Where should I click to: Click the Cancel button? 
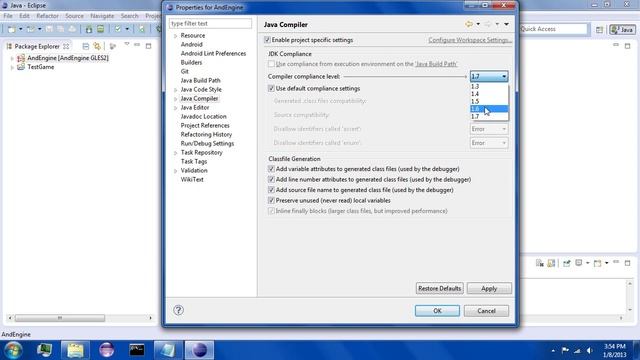pyautogui.click(x=486, y=311)
